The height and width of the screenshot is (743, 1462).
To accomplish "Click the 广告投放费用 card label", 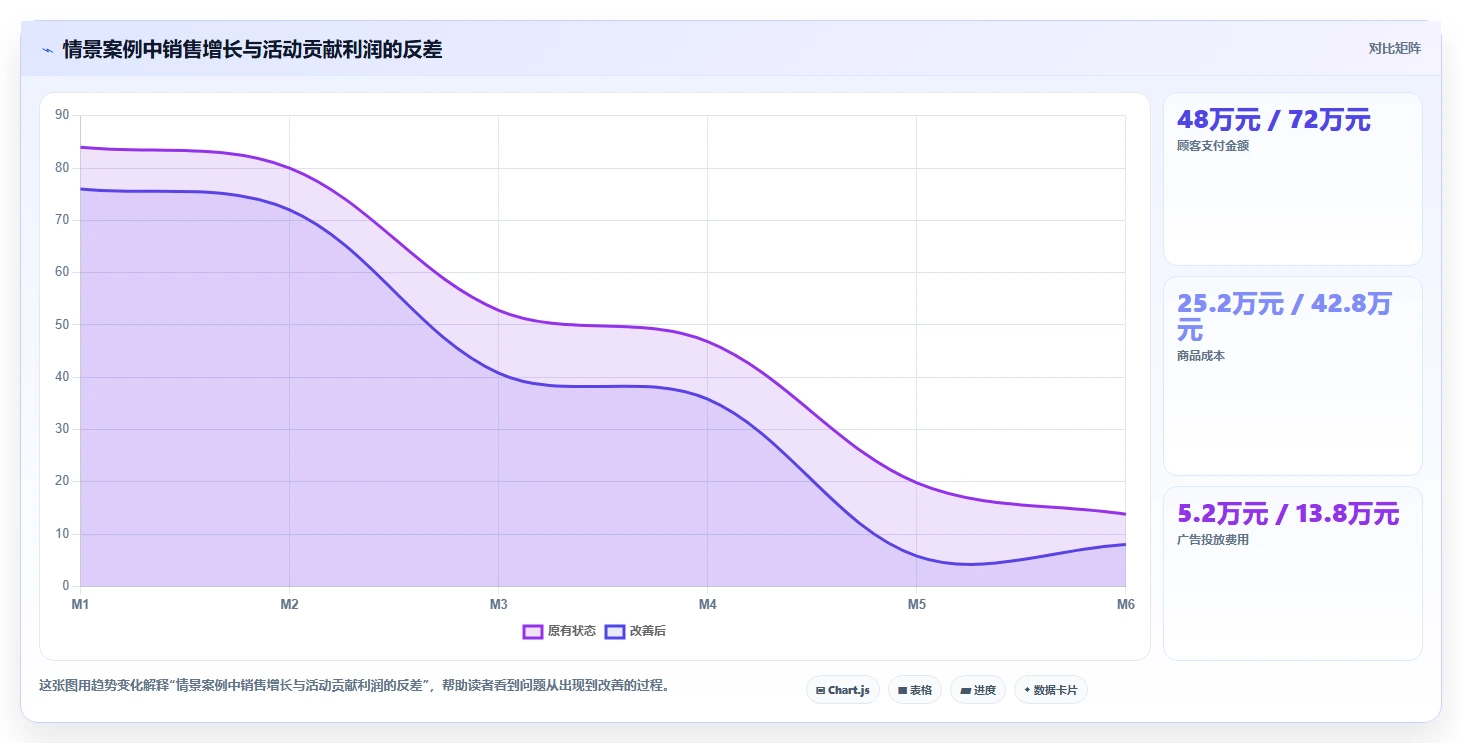I will point(1213,540).
